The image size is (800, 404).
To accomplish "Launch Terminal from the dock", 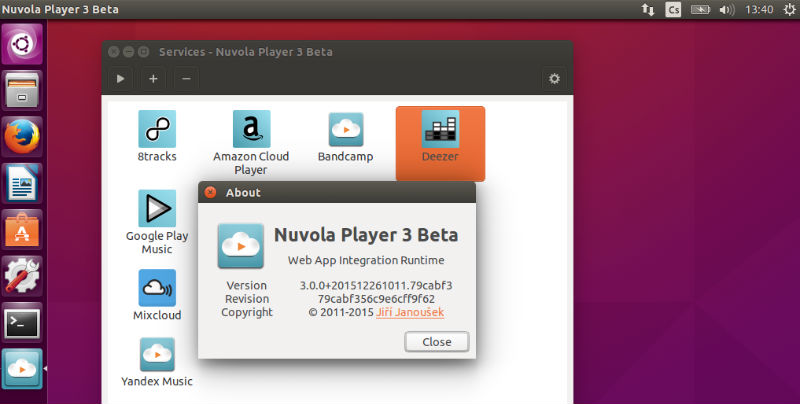I will (21, 322).
